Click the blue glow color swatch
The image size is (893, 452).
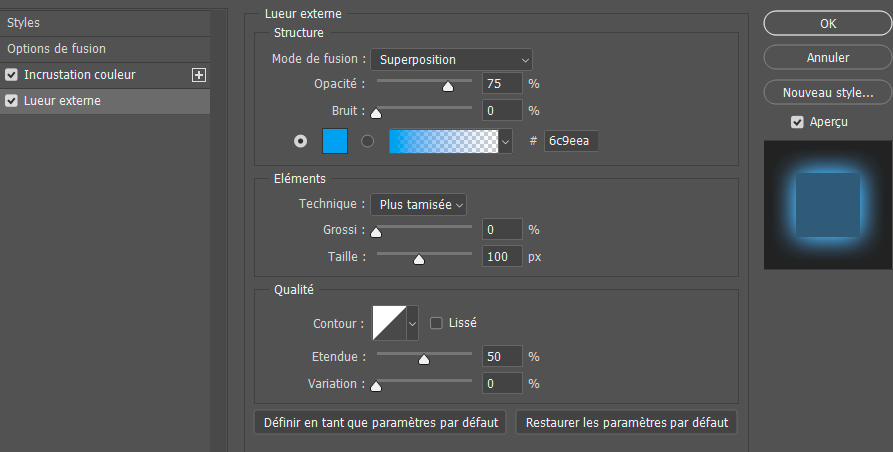point(335,141)
